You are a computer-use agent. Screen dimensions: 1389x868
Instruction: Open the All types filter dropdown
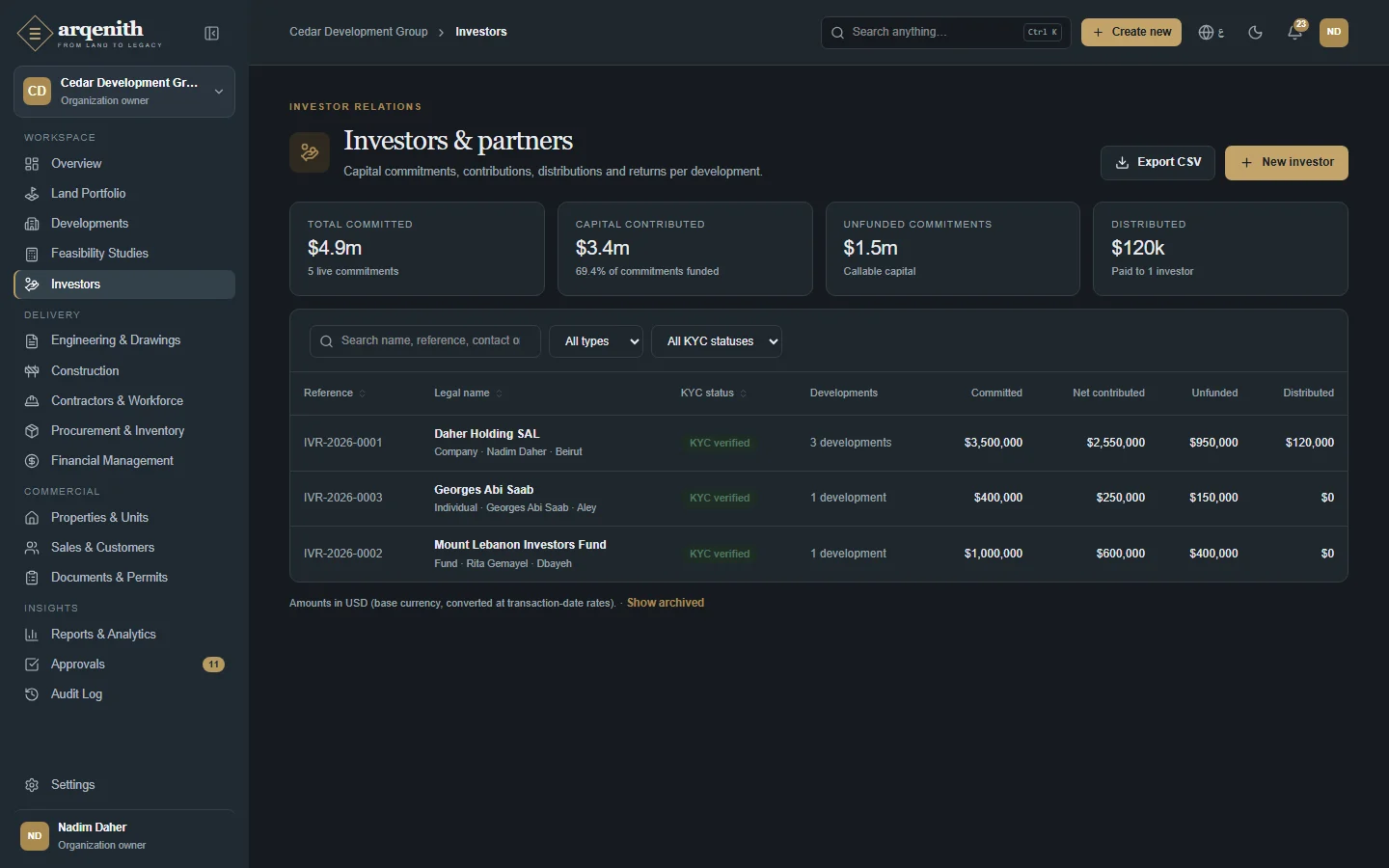pos(596,341)
